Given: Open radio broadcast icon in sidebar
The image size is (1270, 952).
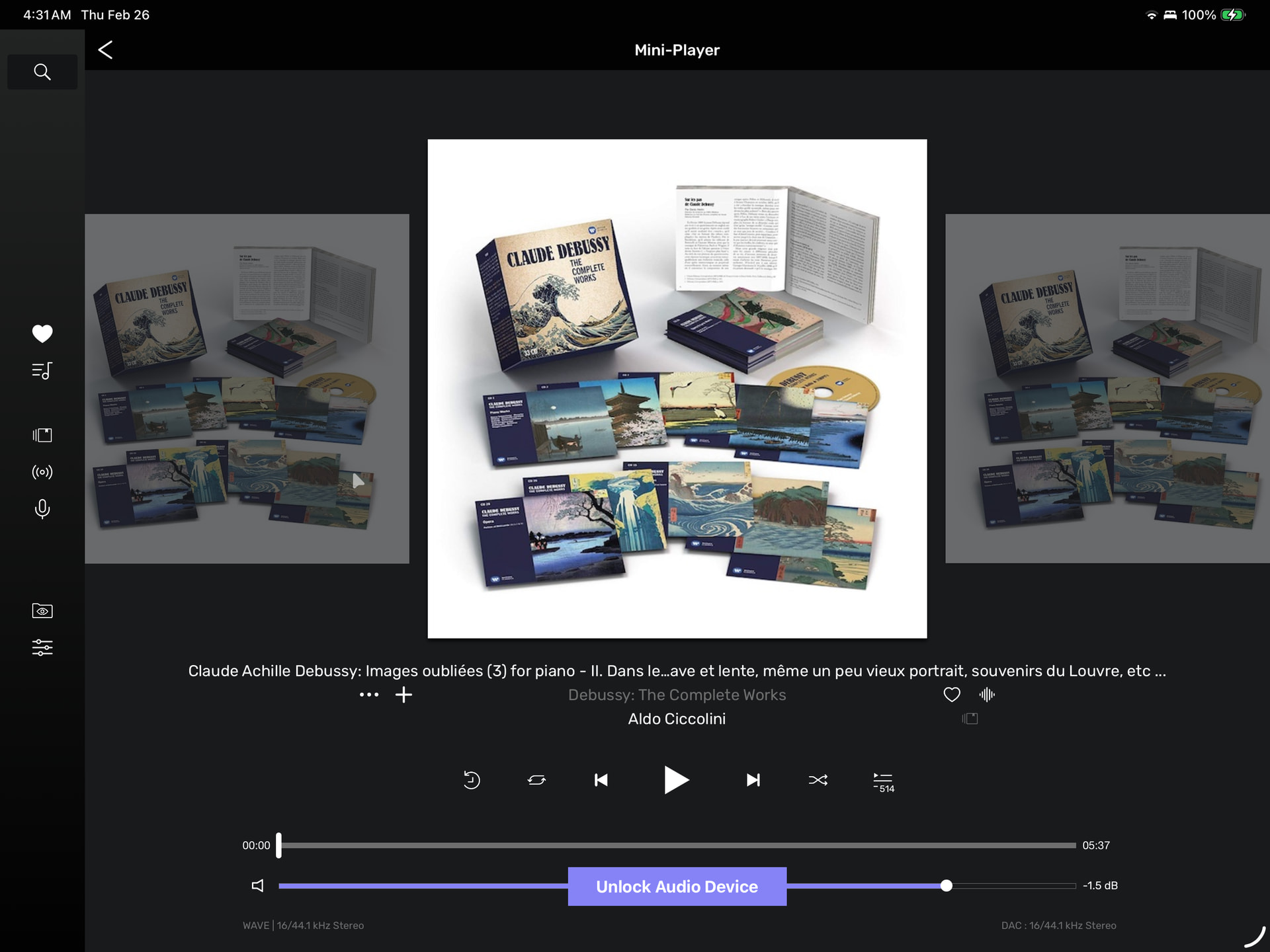Looking at the screenshot, I should (42, 472).
